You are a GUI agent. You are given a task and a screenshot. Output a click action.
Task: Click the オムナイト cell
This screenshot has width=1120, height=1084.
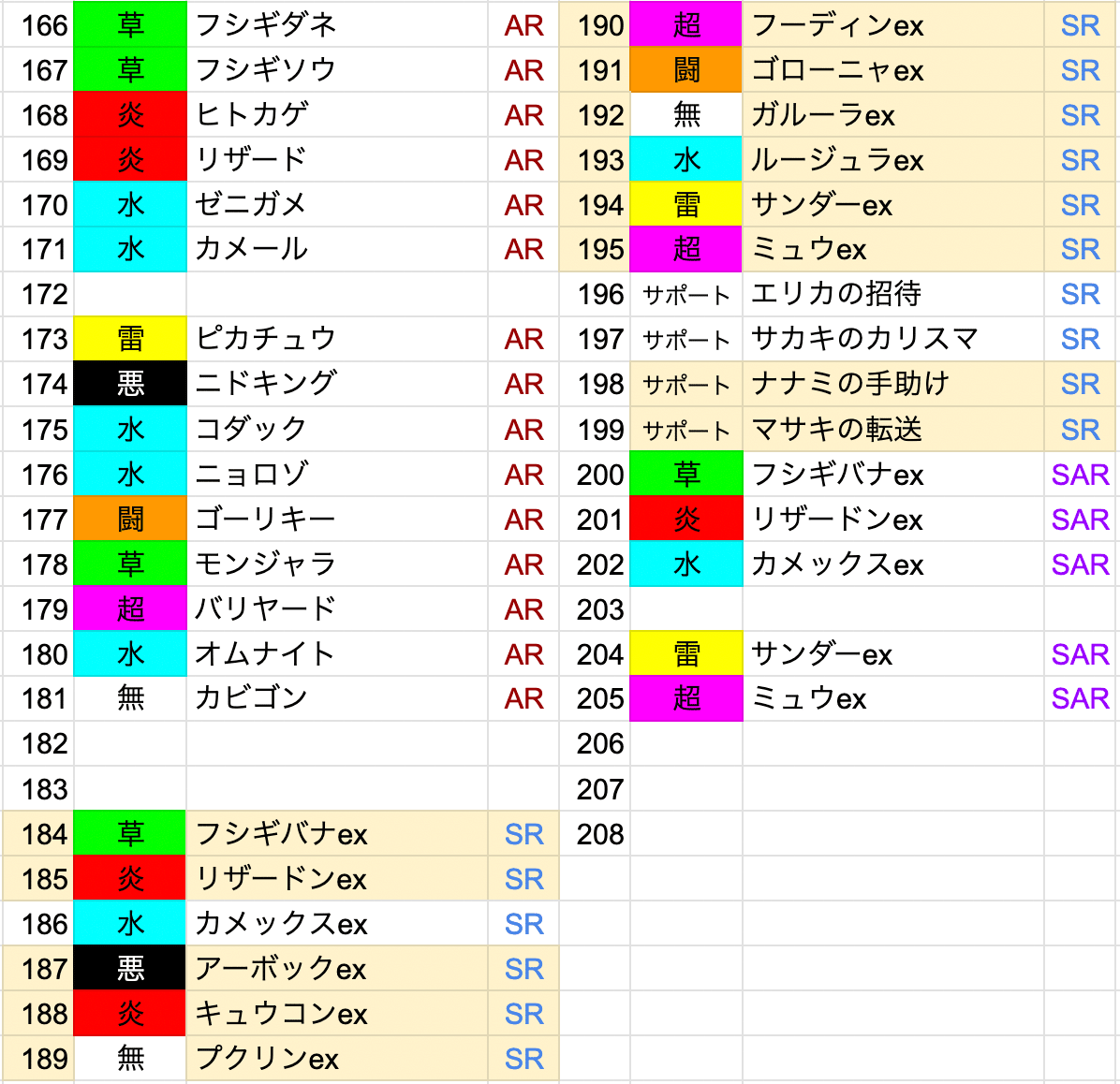tap(337, 654)
